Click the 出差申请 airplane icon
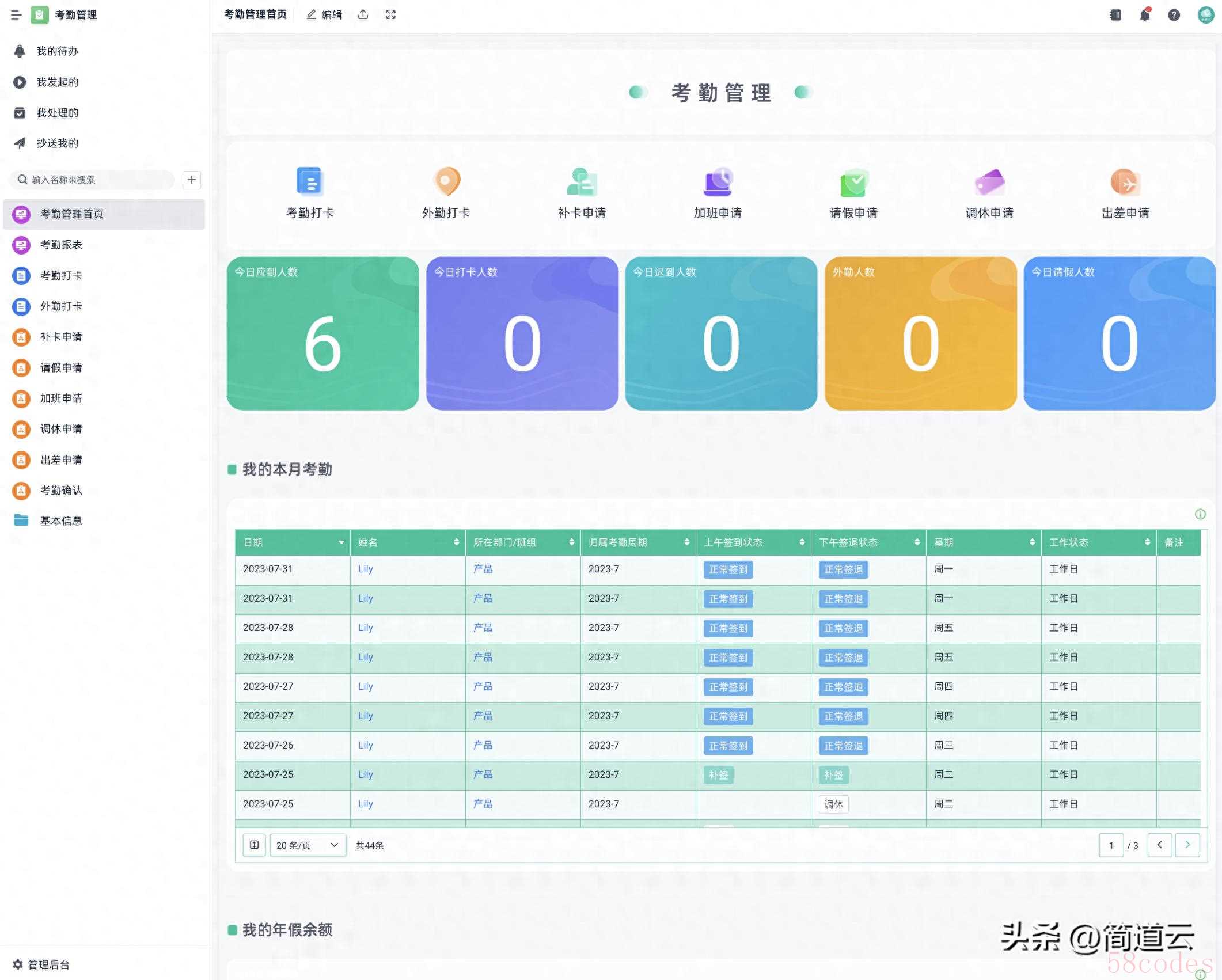 (1125, 182)
